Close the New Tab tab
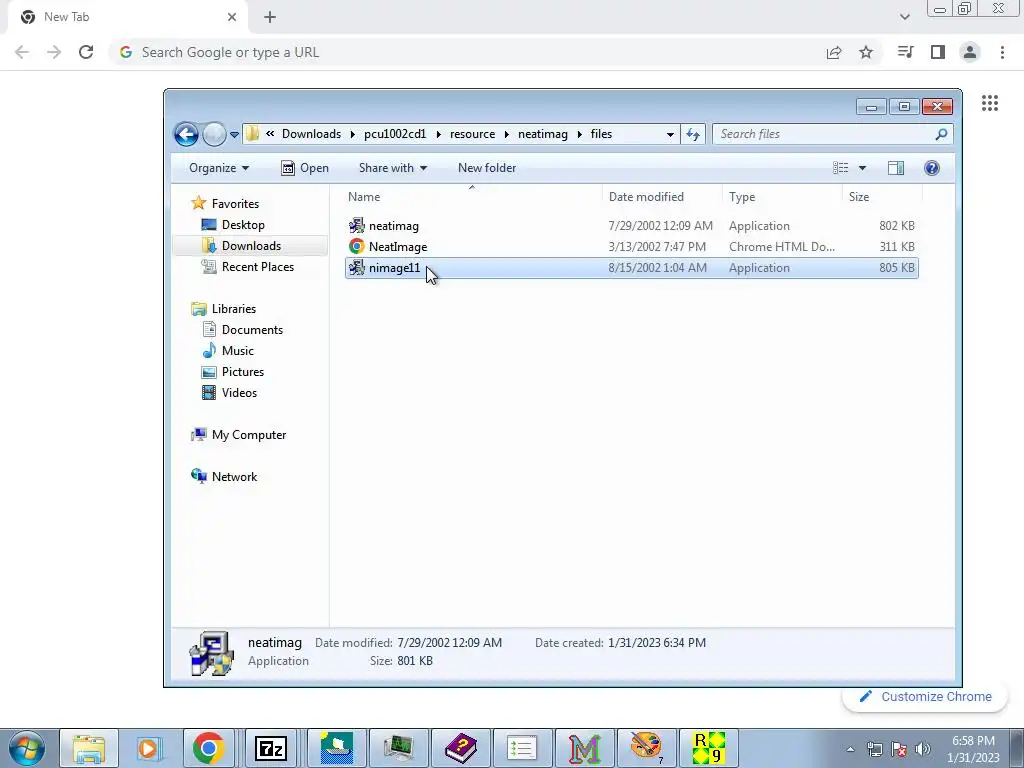Image resolution: width=1024 pixels, height=768 pixels. click(232, 17)
